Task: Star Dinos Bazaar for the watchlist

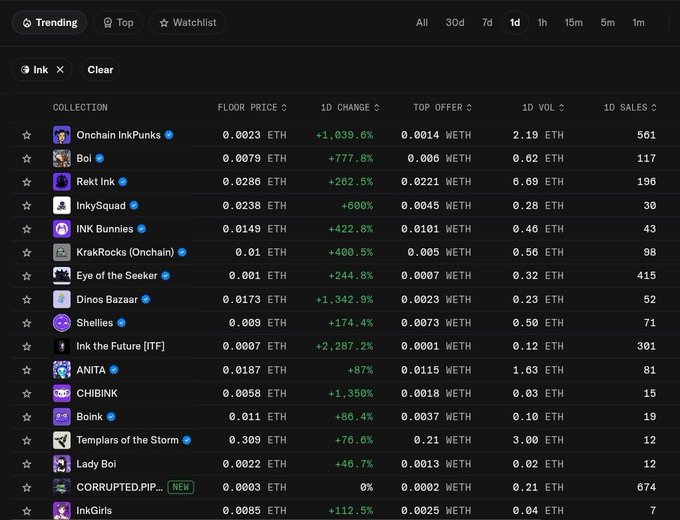Action: 27,299
